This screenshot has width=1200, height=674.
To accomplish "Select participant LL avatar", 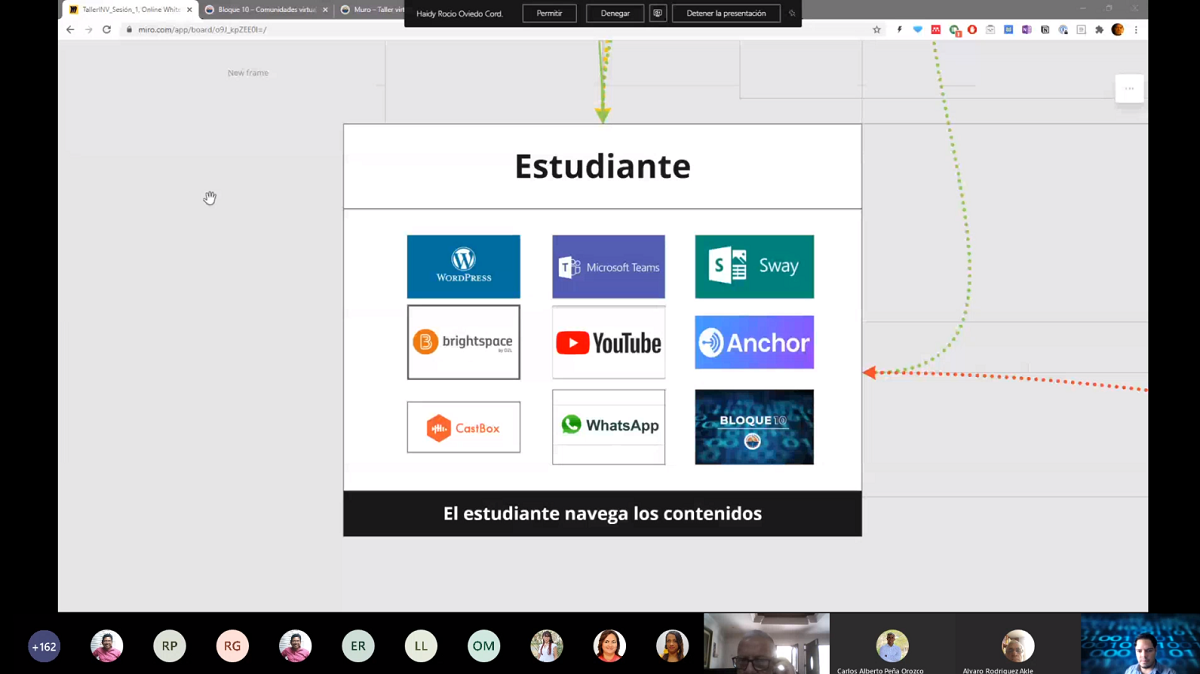I will [x=421, y=646].
